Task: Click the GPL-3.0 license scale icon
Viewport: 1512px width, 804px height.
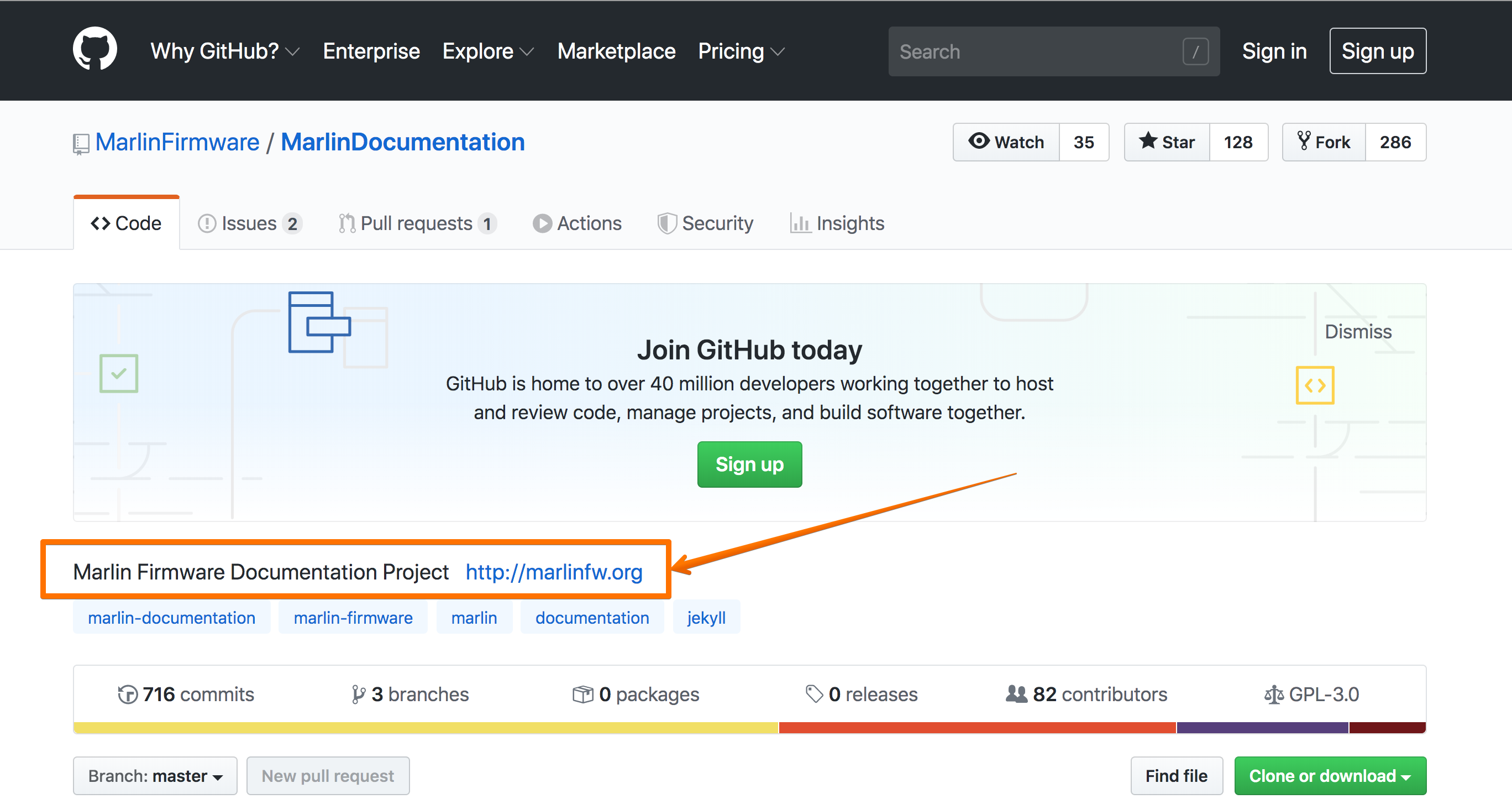Action: pos(1273,695)
